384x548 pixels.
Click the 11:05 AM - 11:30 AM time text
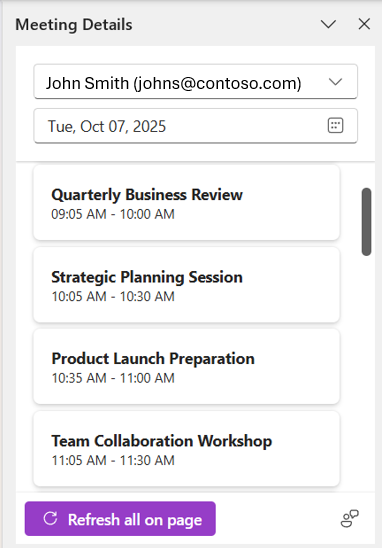click(x=113, y=460)
